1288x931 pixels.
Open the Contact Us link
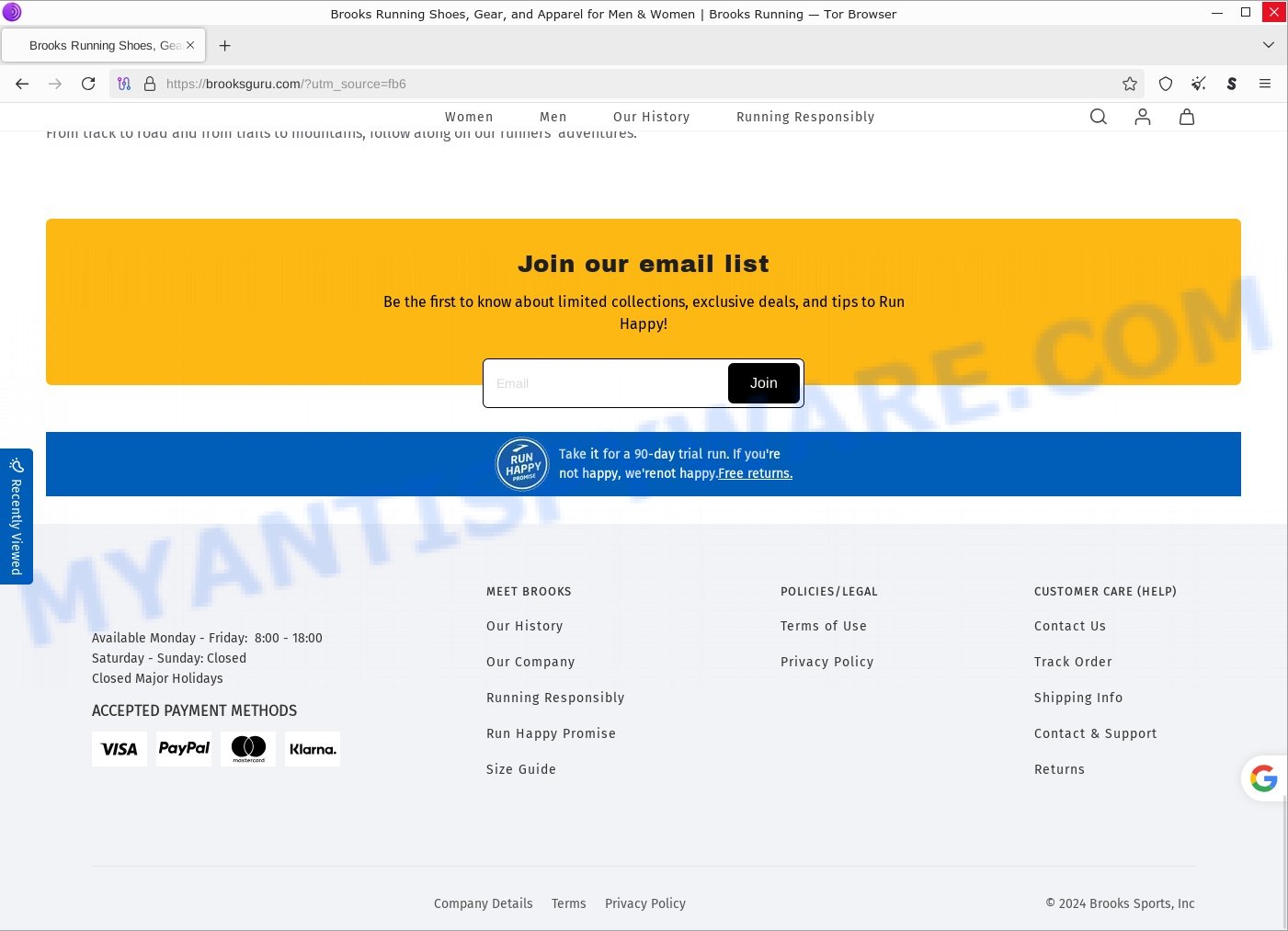[1070, 626]
